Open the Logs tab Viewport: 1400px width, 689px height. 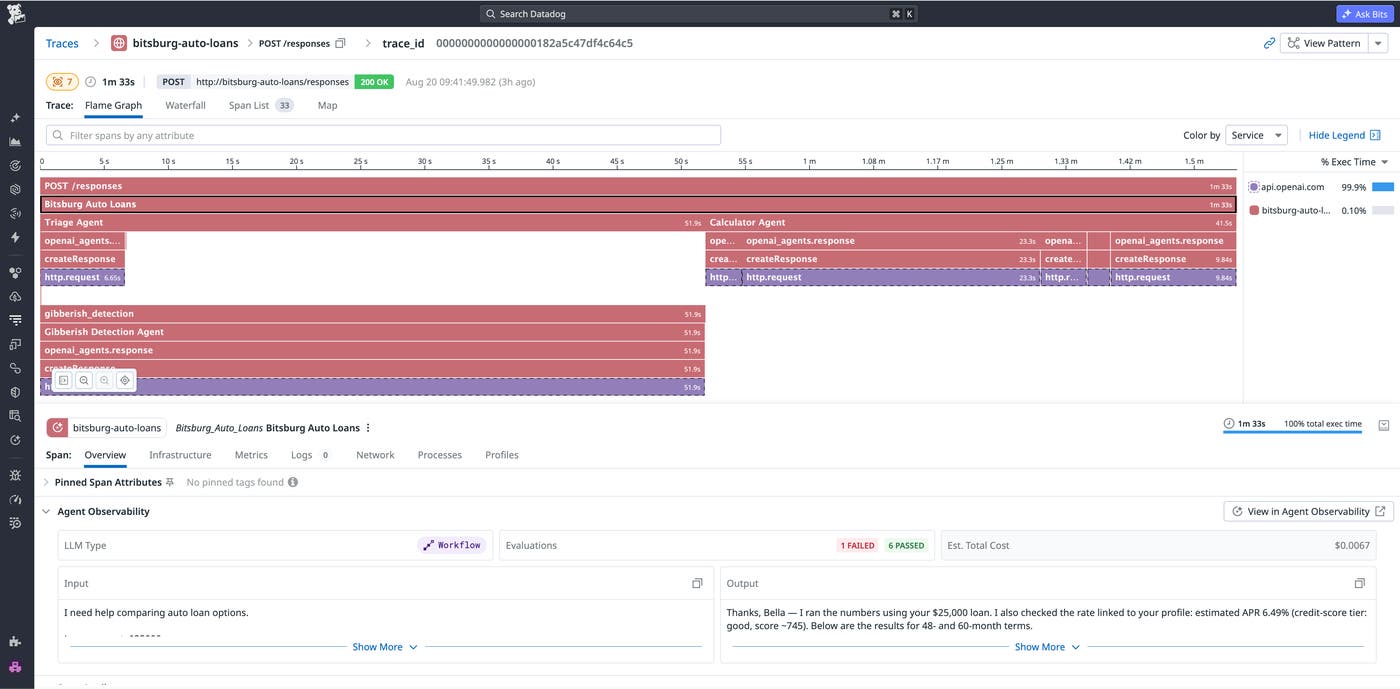pos(310,455)
